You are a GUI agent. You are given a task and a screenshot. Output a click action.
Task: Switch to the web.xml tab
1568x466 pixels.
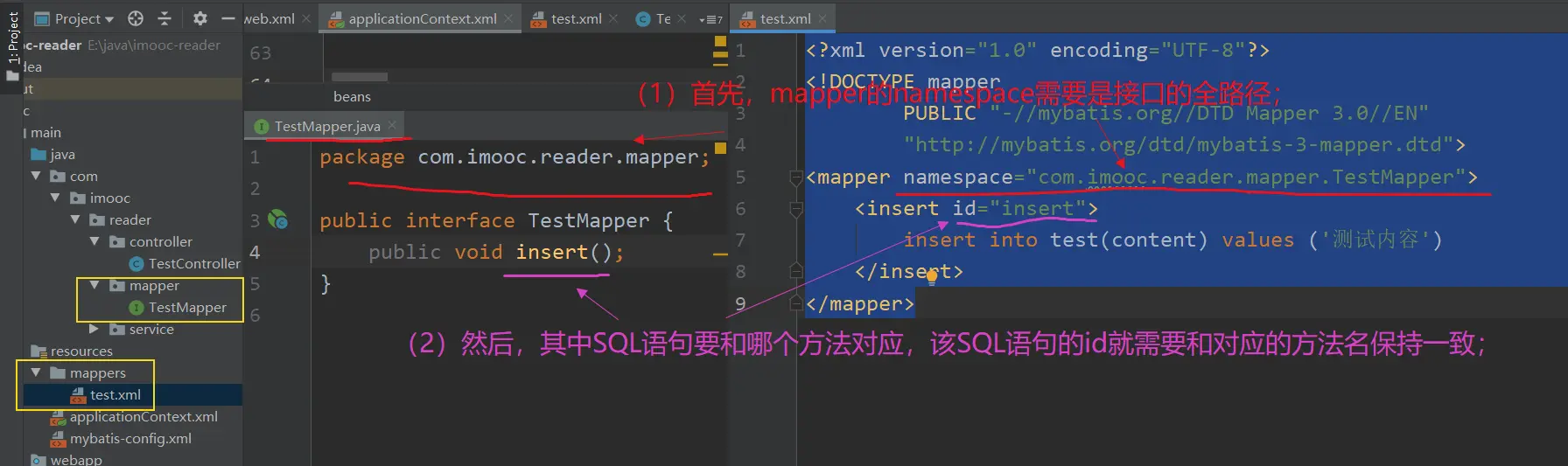269,18
